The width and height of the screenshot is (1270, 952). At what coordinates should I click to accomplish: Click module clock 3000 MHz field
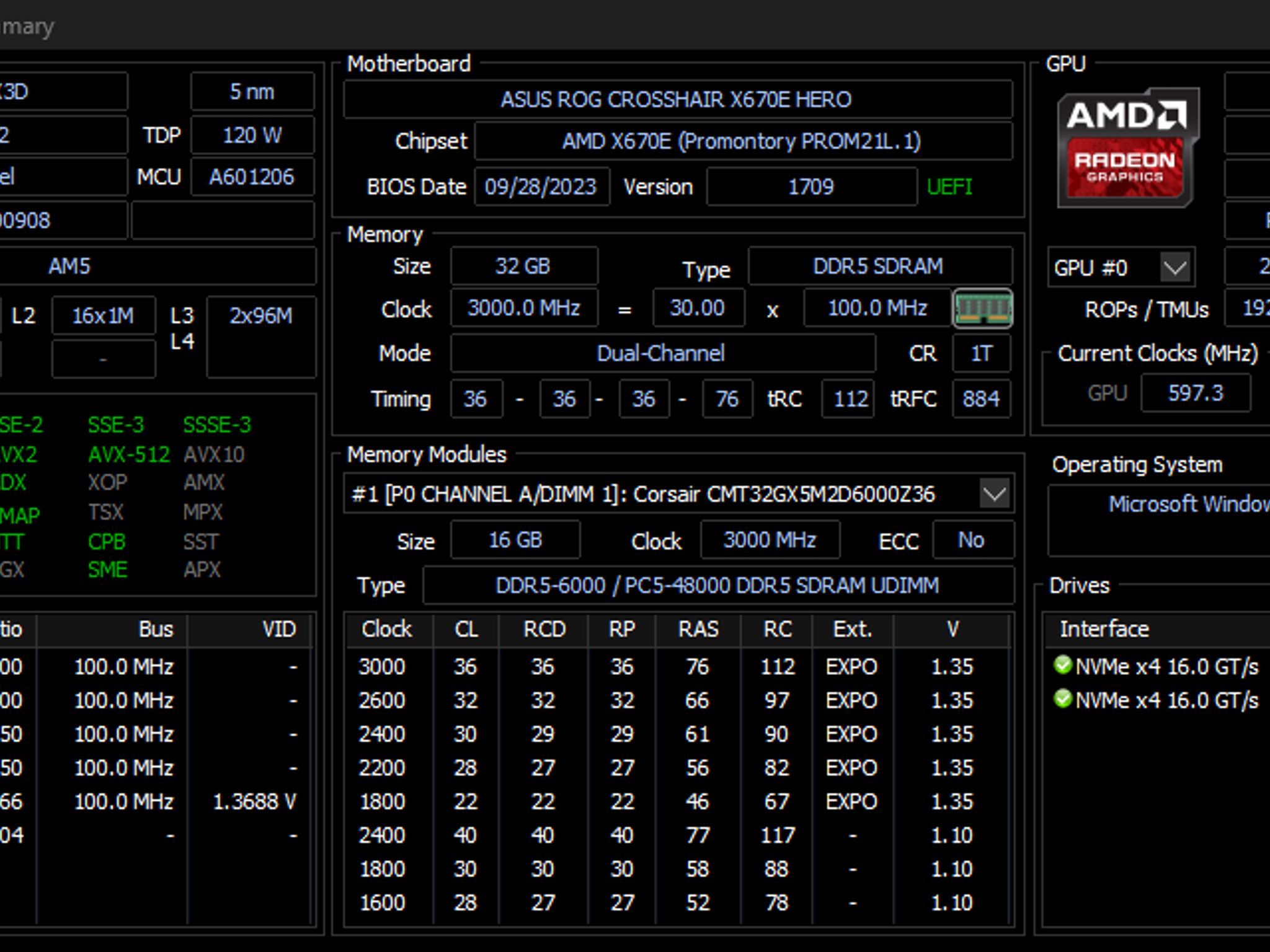770,540
